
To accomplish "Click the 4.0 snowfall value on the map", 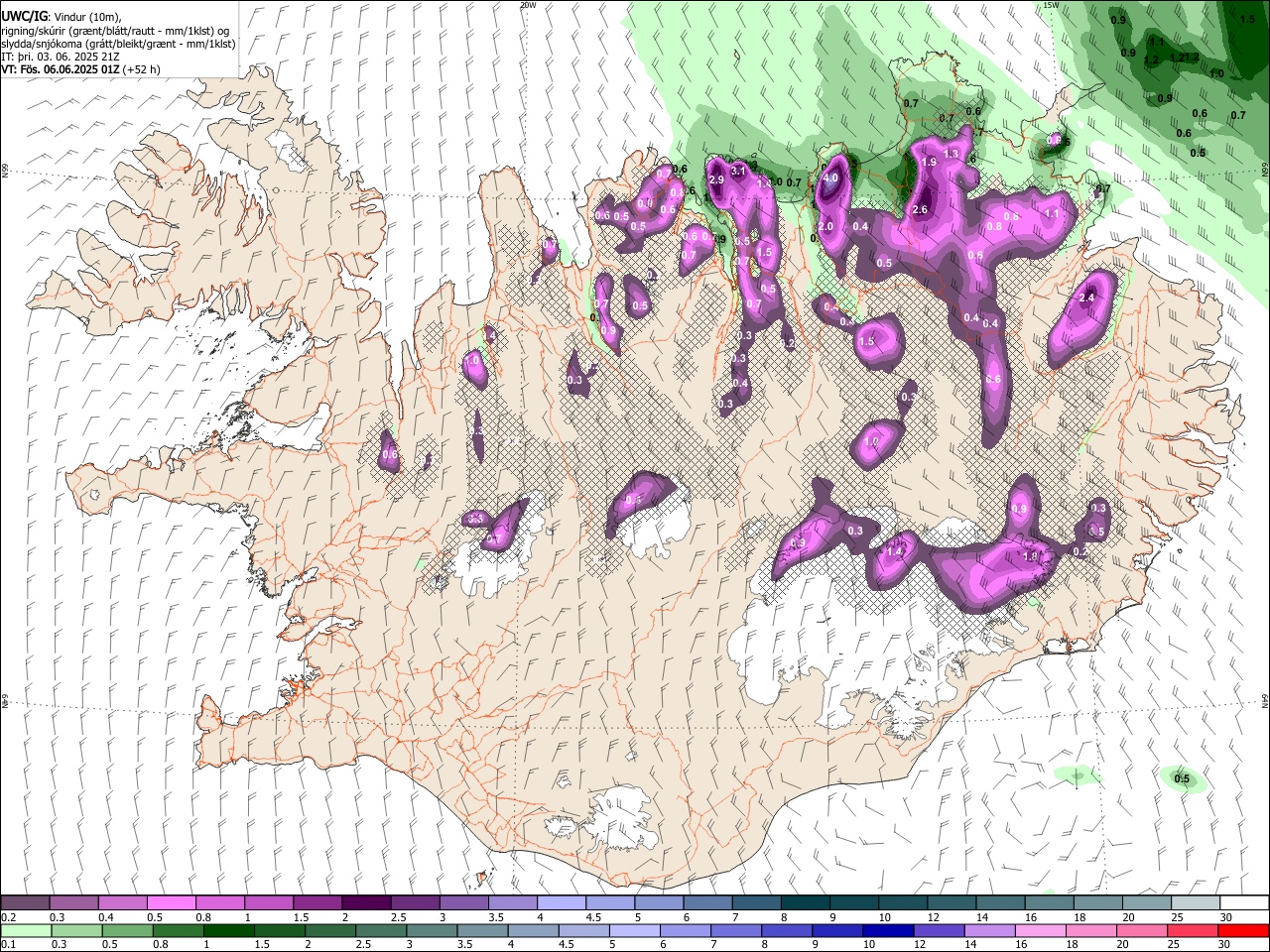I will (x=831, y=178).
